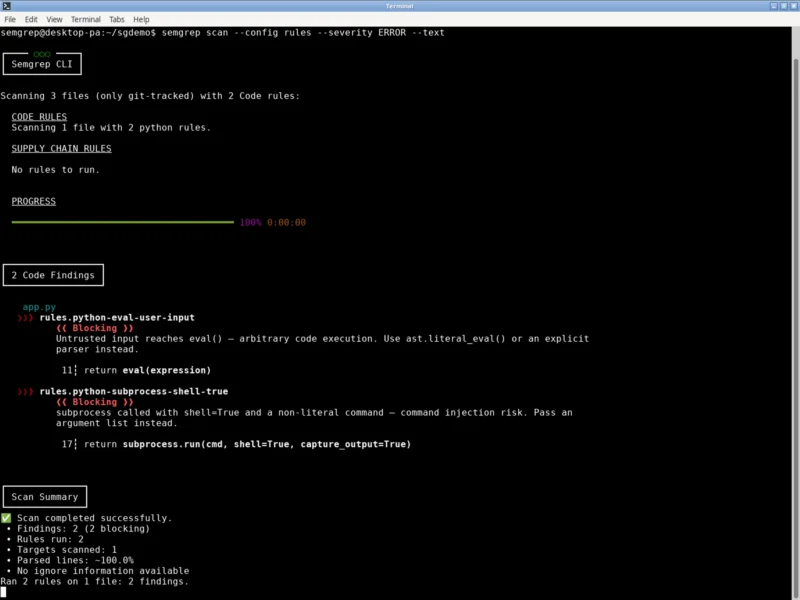Open the File menu
This screenshot has width=800, height=600.
click(10, 19)
